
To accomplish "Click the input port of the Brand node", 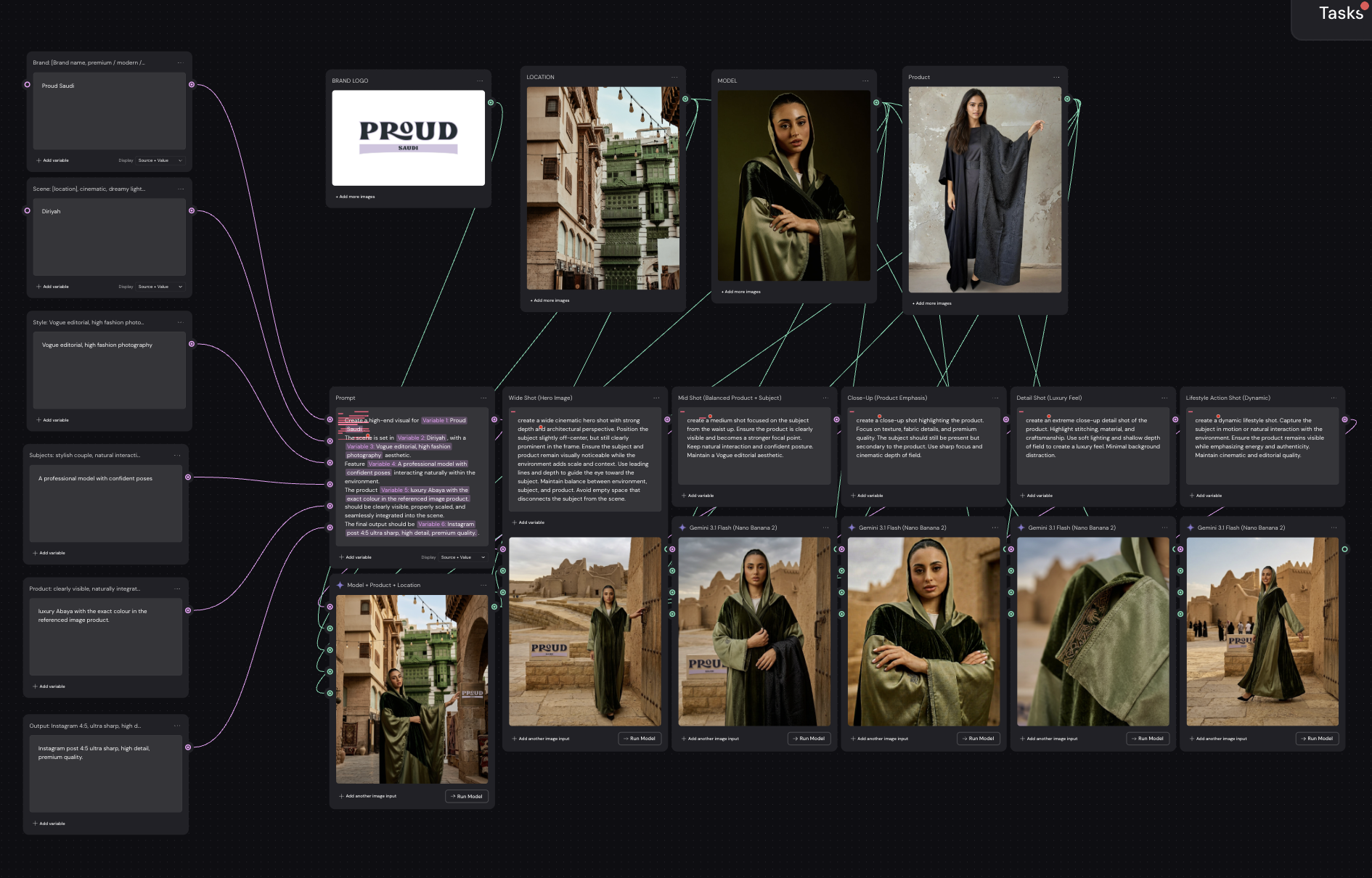I will point(28,85).
